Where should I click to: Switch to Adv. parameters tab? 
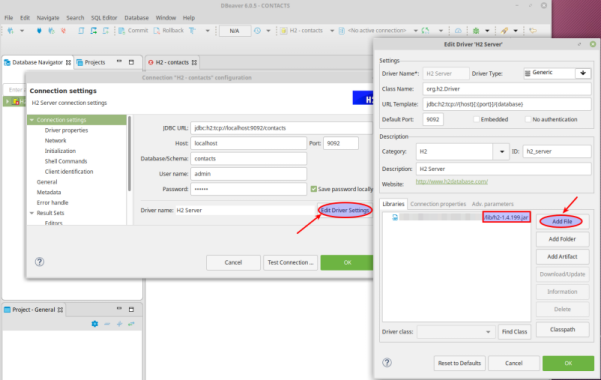coord(493,204)
